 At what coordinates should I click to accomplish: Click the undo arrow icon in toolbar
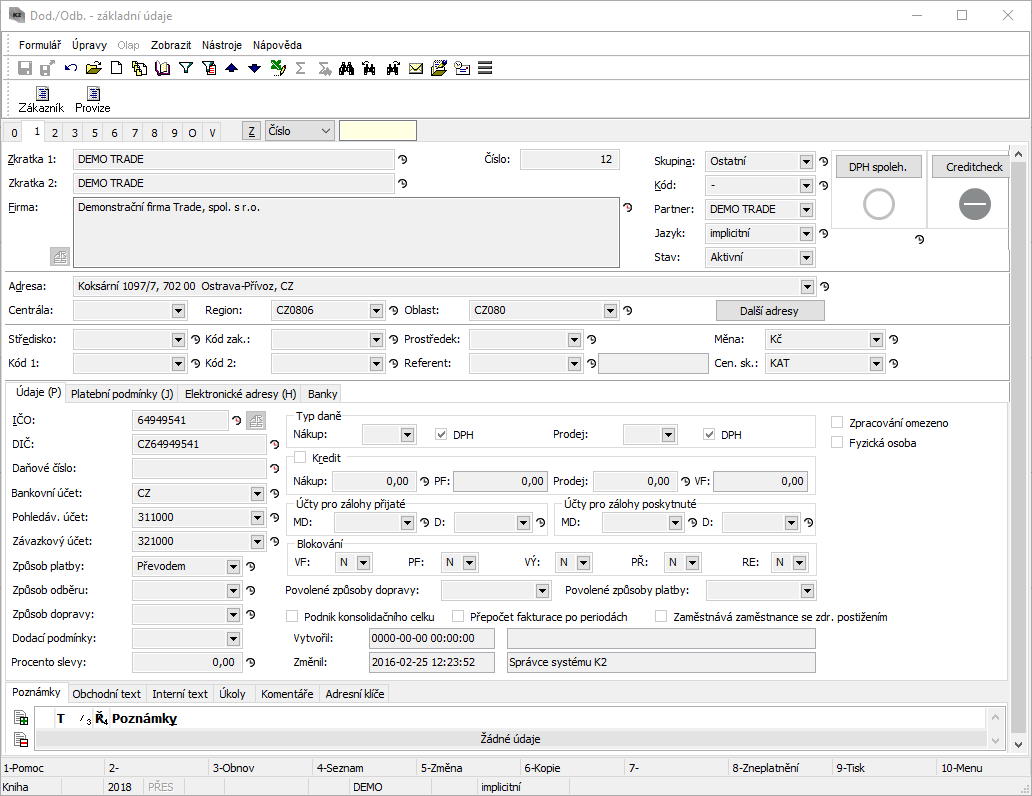click(71, 68)
